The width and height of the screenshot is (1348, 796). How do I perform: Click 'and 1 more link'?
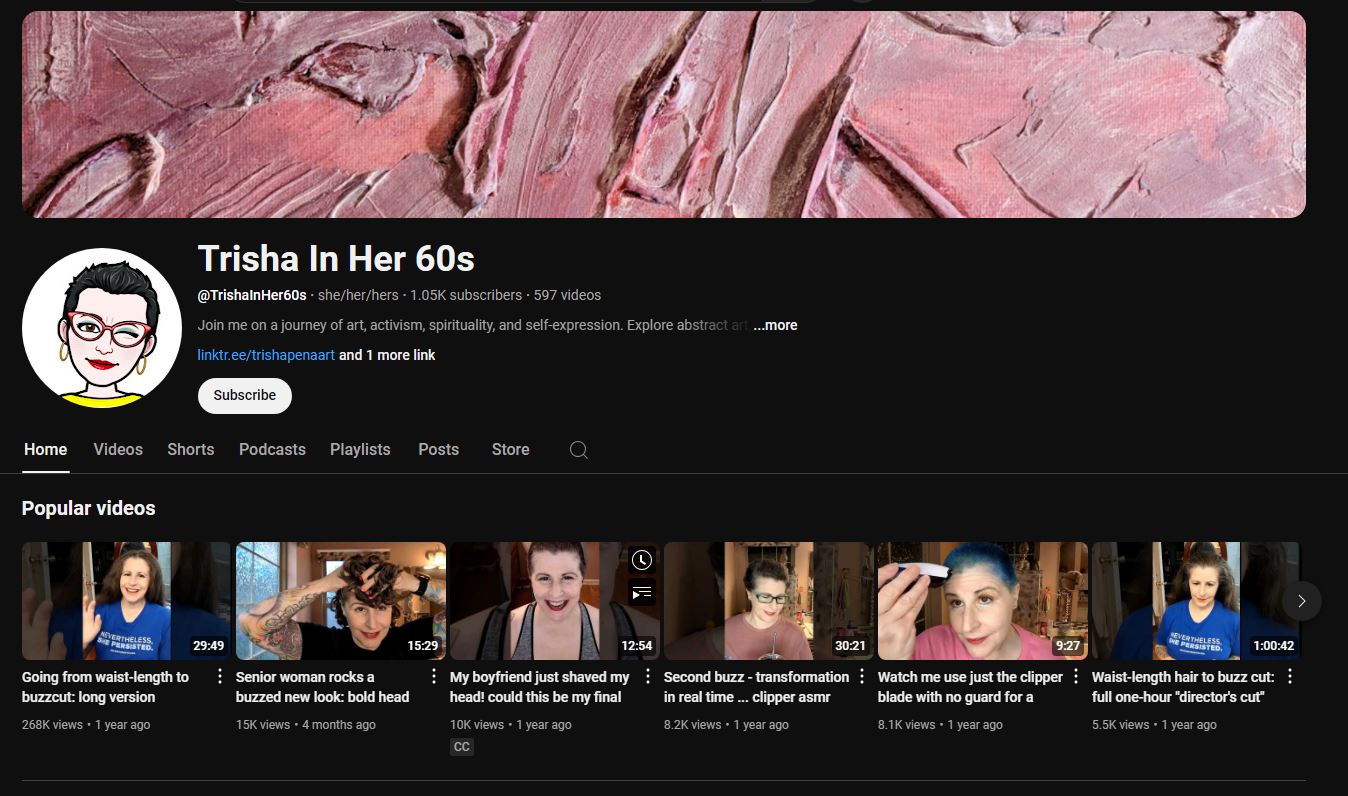387,355
